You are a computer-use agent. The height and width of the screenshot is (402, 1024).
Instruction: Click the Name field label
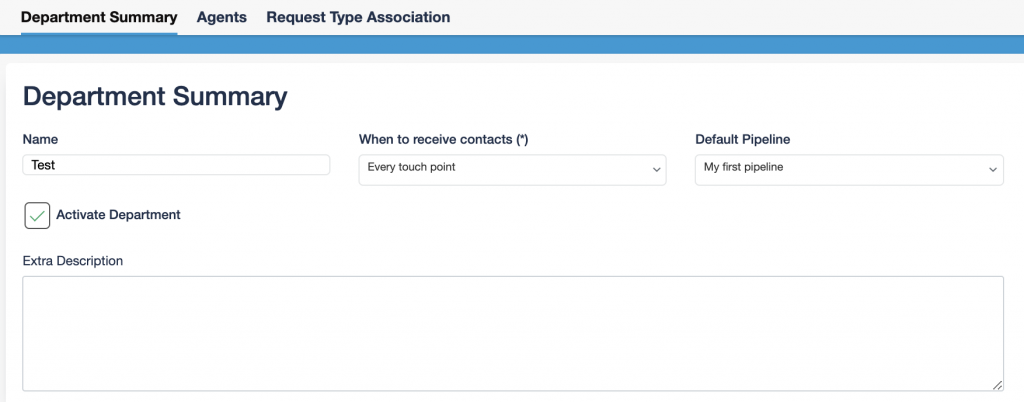pyautogui.click(x=40, y=139)
